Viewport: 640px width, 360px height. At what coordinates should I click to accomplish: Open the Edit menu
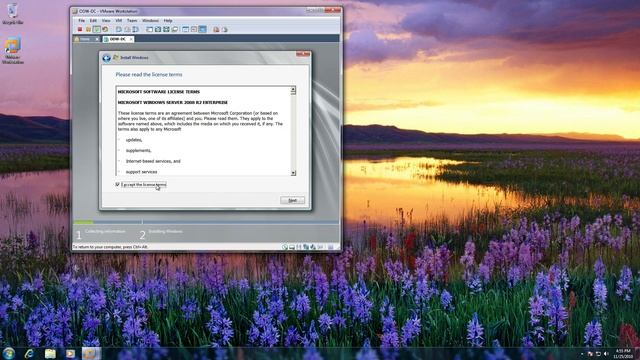[x=93, y=20]
